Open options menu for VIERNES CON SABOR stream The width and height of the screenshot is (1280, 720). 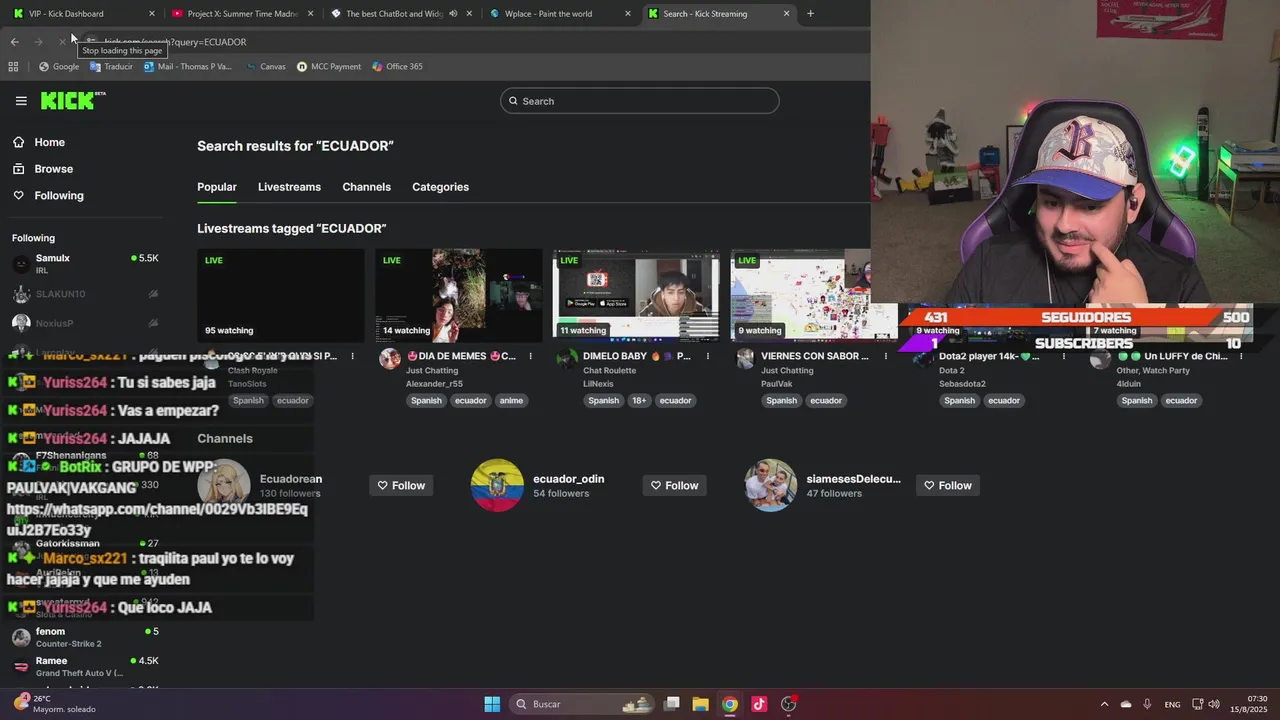(x=886, y=356)
